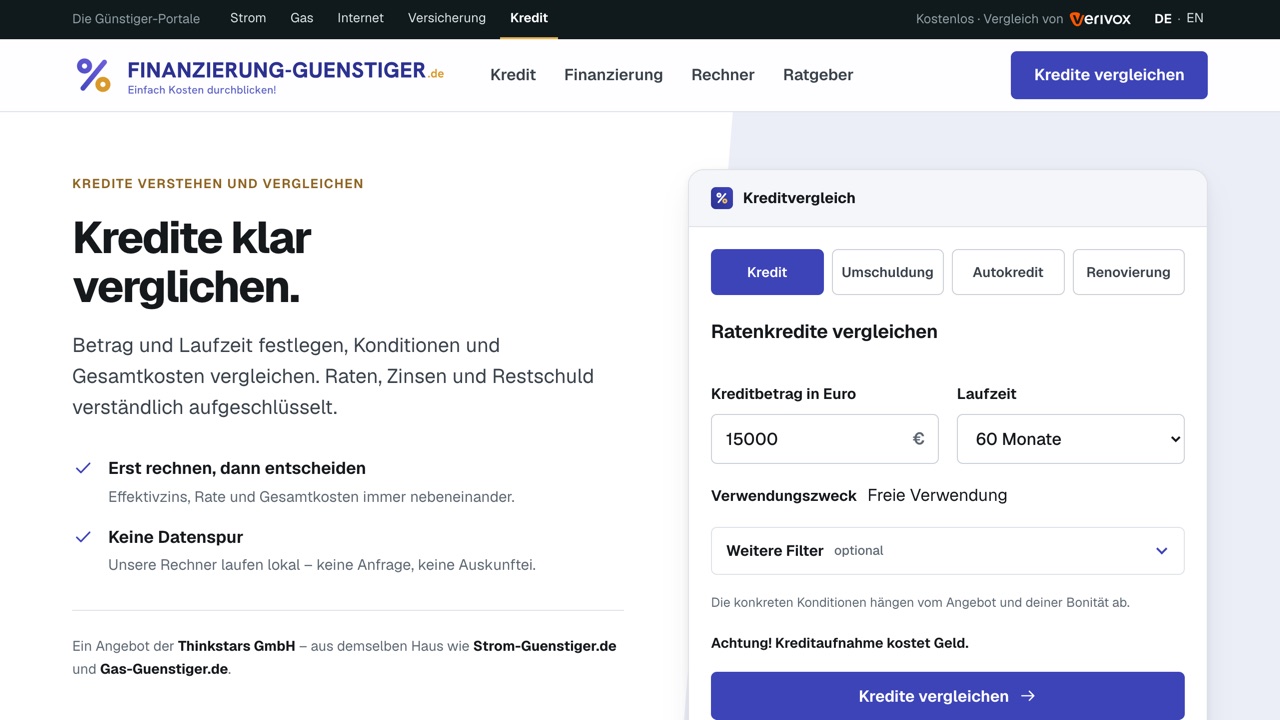Switch to the Renovierung tab
The width and height of the screenshot is (1280, 720).
point(1128,272)
